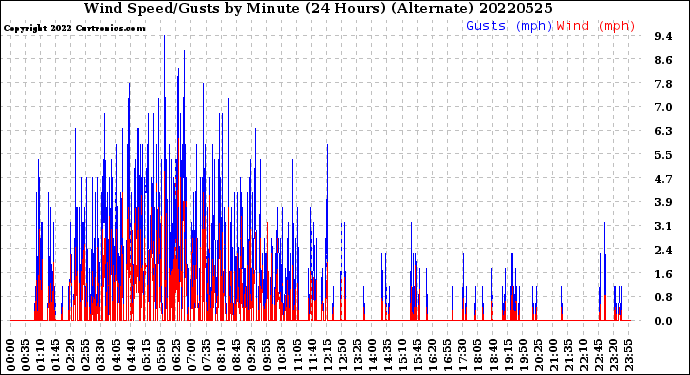Click the 18:40 time axis label
Viewport: 690px width, 375px height.
492,355
